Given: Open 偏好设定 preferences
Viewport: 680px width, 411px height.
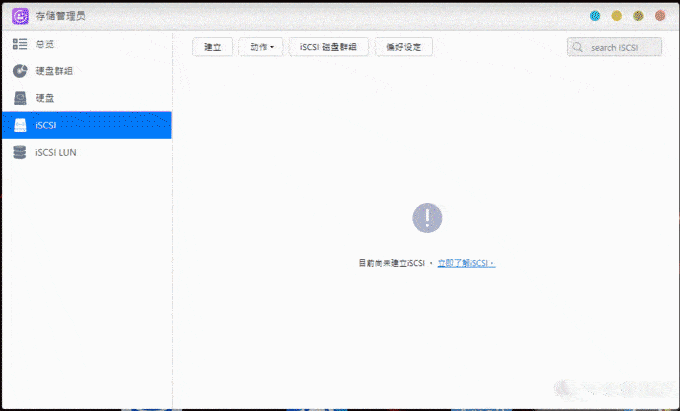Looking at the screenshot, I should [x=404, y=47].
